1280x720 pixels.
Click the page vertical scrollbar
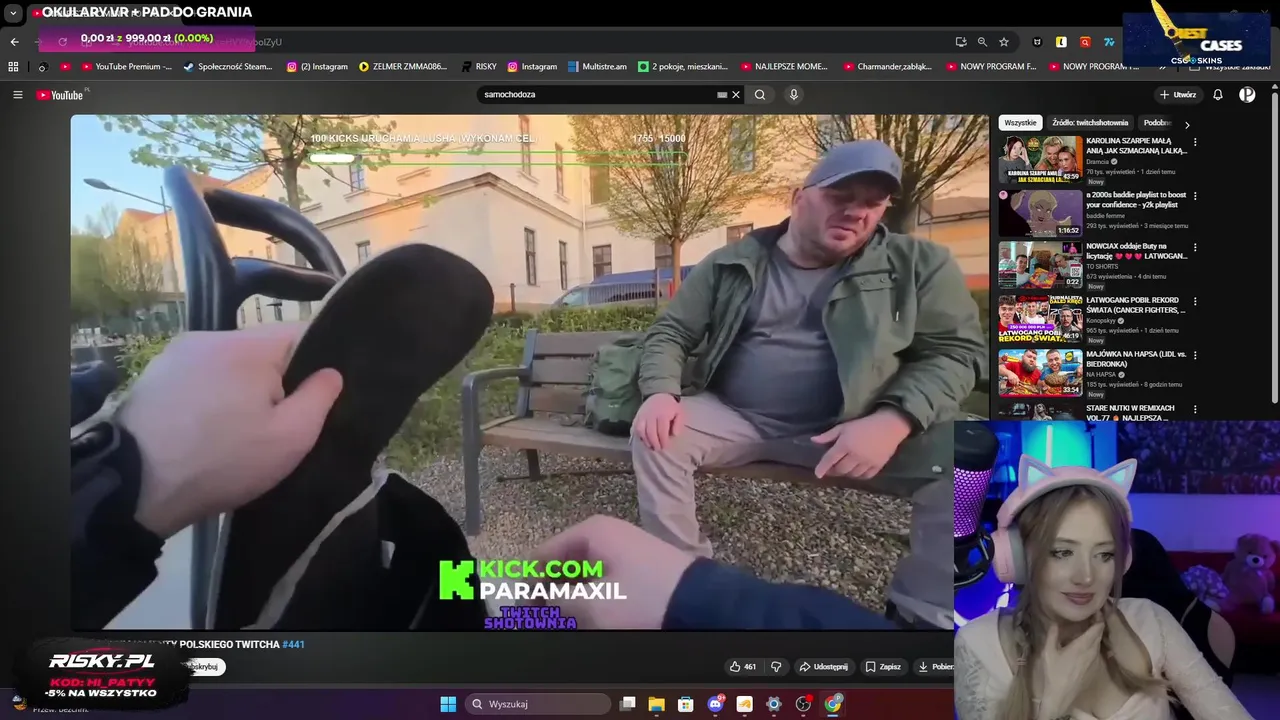pos(1275,250)
